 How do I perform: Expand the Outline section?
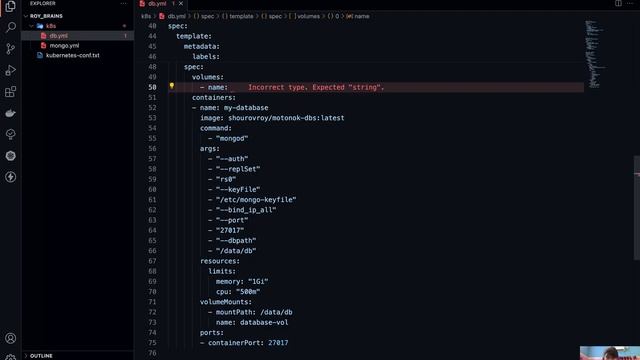tap(41, 356)
